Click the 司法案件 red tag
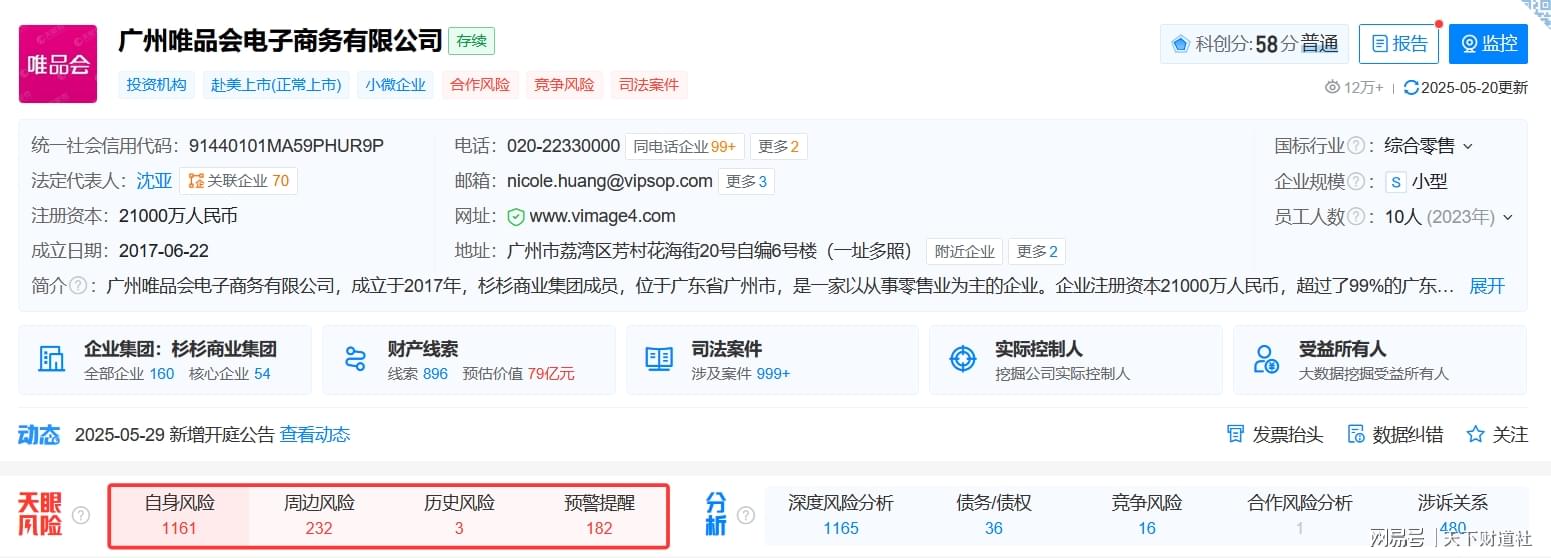Viewport: 1551px width, 558px height. (x=649, y=85)
